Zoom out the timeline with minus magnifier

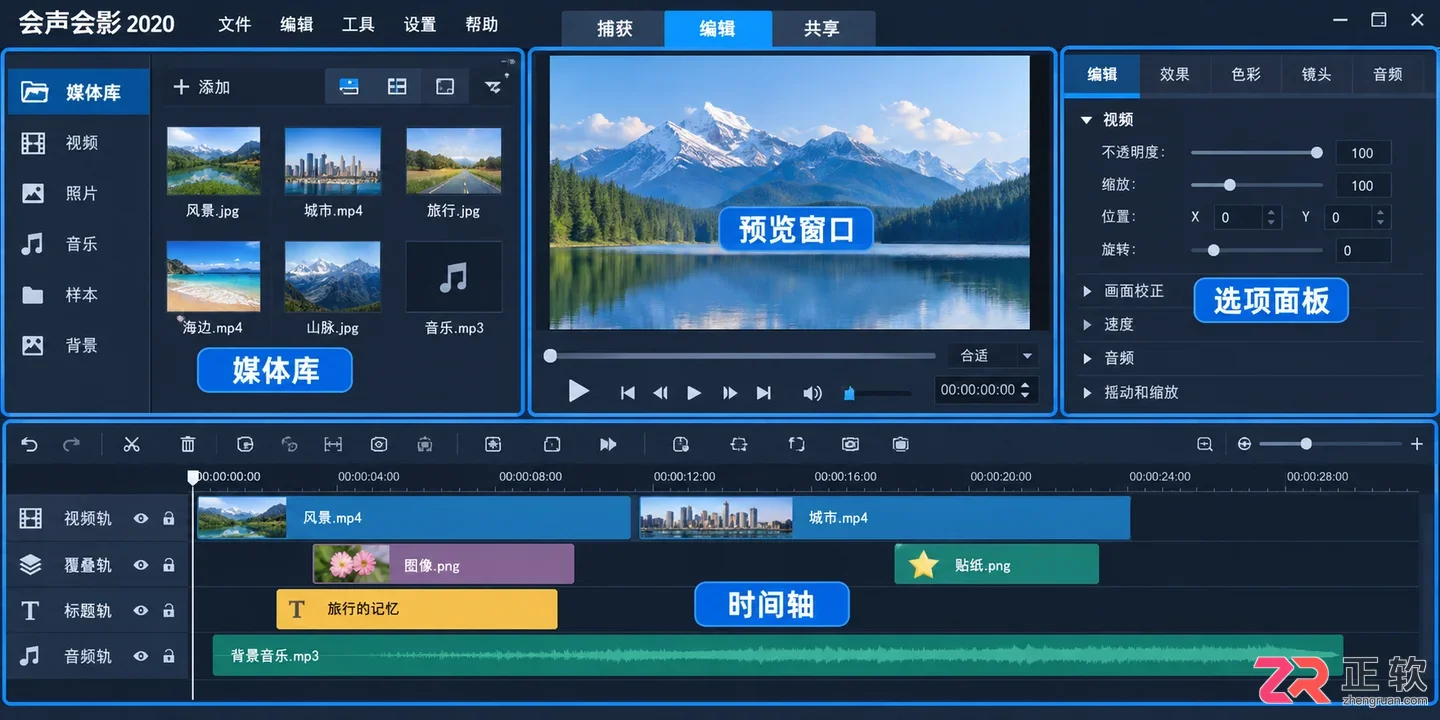click(x=1205, y=444)
